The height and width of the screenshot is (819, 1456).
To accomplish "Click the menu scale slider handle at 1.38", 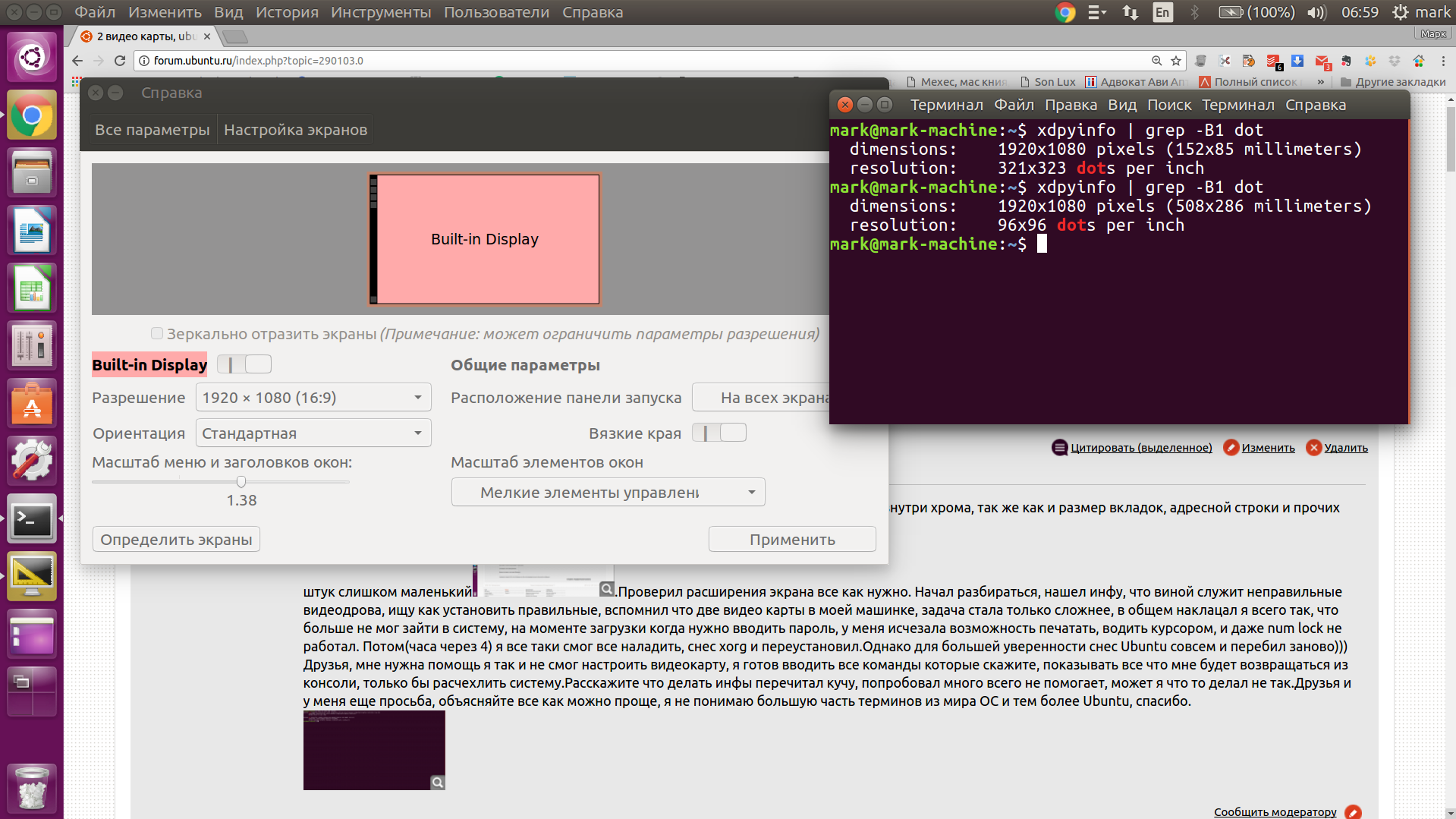I will point(241,481).
